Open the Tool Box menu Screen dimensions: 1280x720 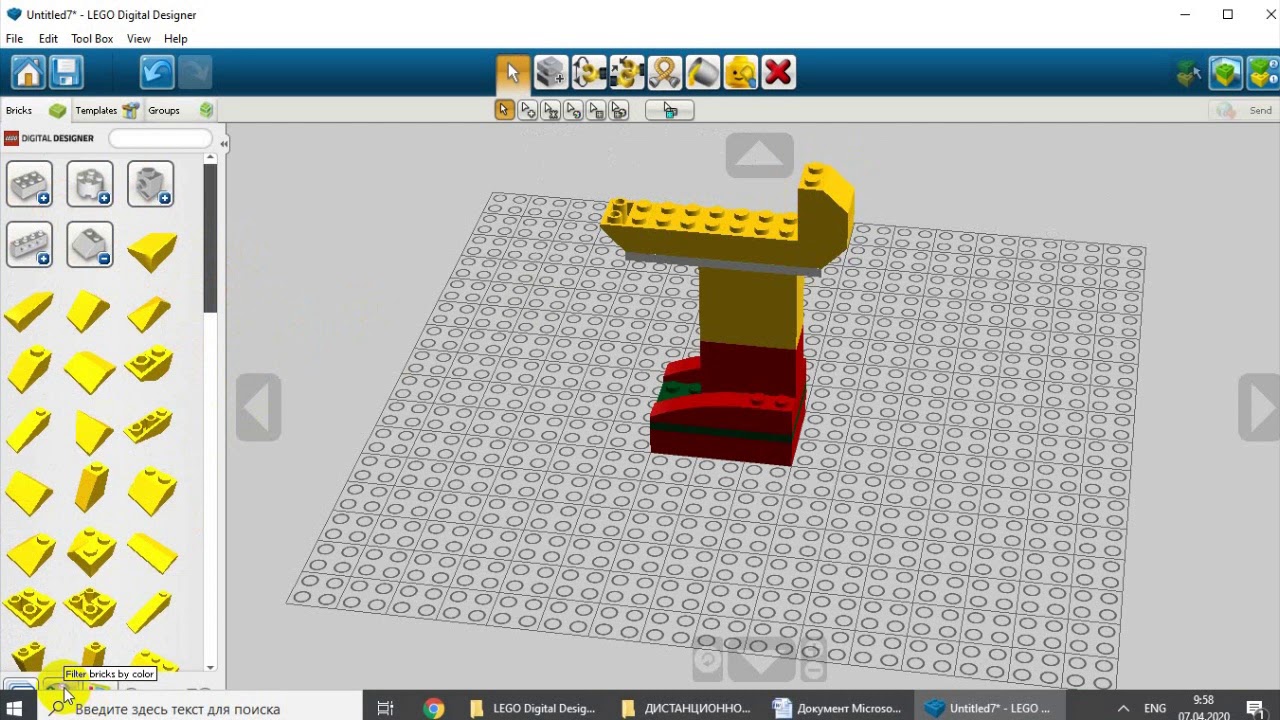[x=92, y=38]
